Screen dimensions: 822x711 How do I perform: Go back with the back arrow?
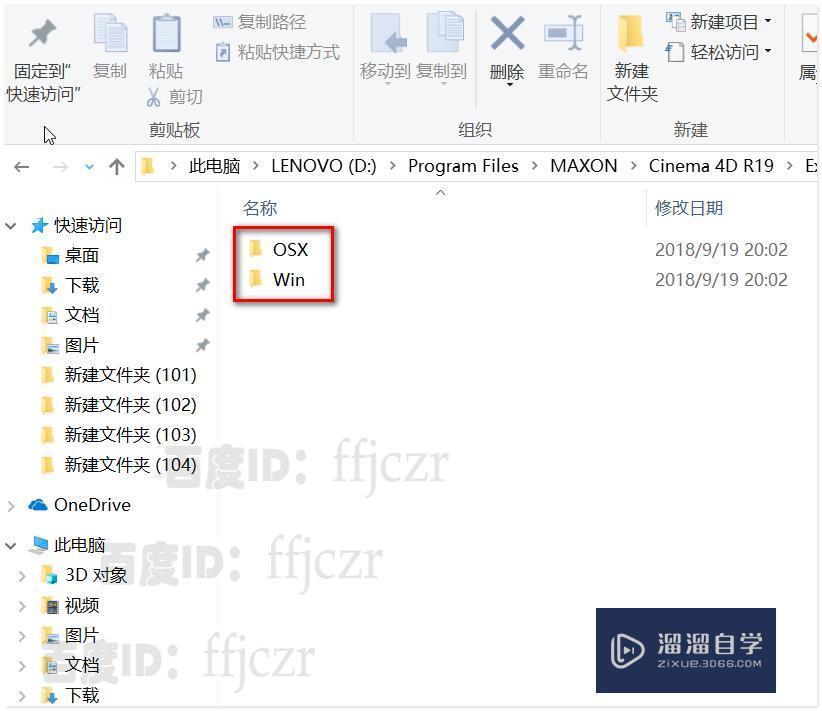[21, 167]
